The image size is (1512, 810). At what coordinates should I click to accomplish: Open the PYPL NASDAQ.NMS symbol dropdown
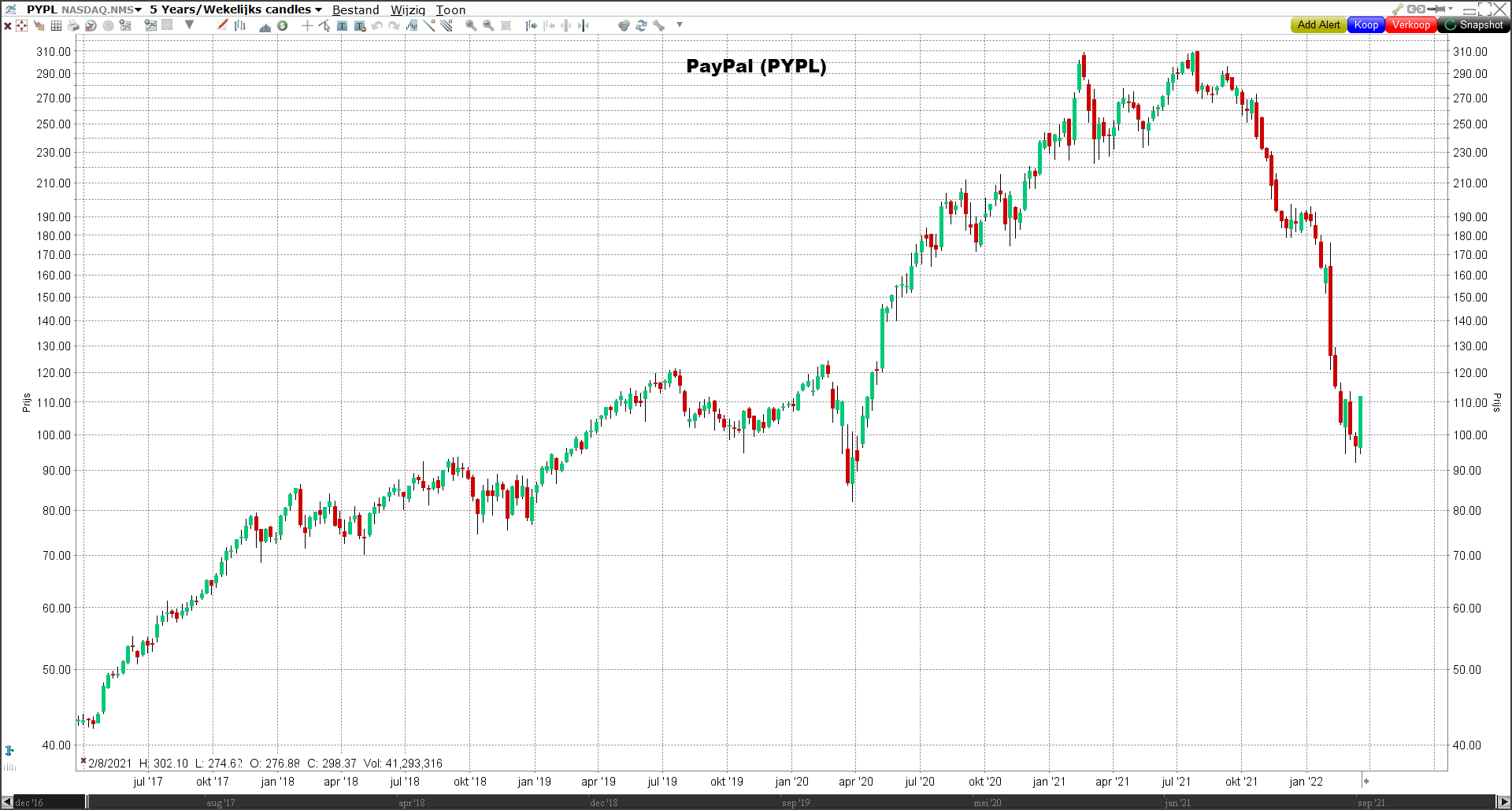(x=83, y=9)
